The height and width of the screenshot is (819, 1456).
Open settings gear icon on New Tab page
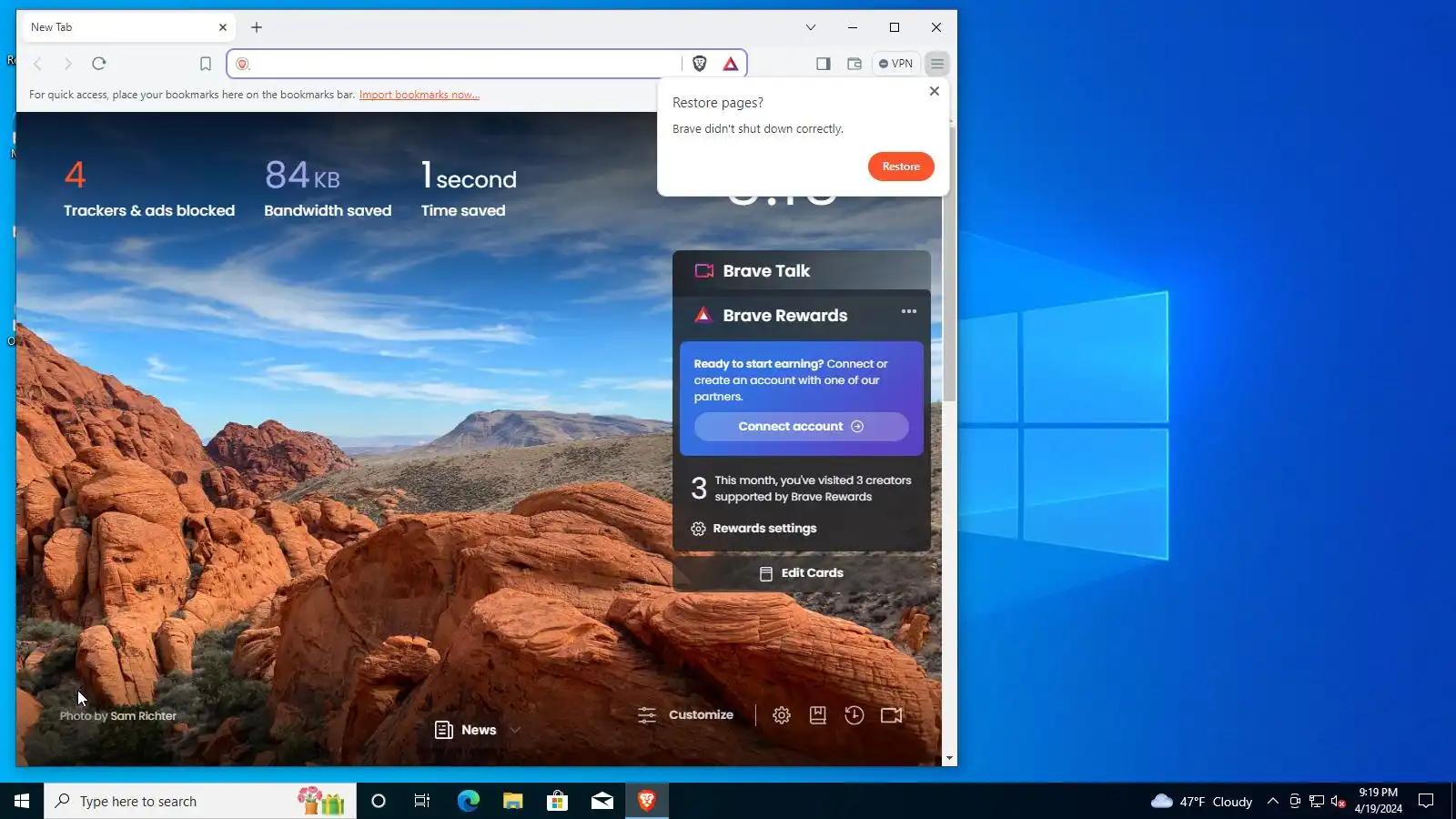(x=782, y=715)
